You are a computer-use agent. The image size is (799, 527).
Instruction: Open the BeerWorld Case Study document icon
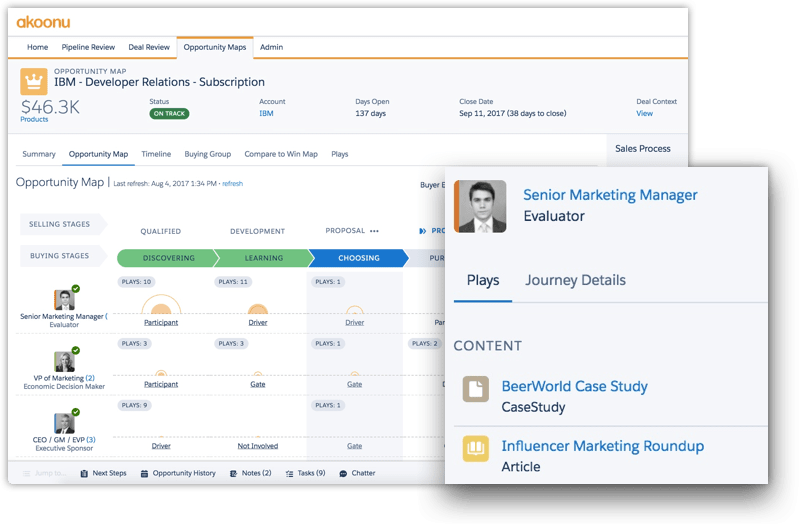(475, 389)
